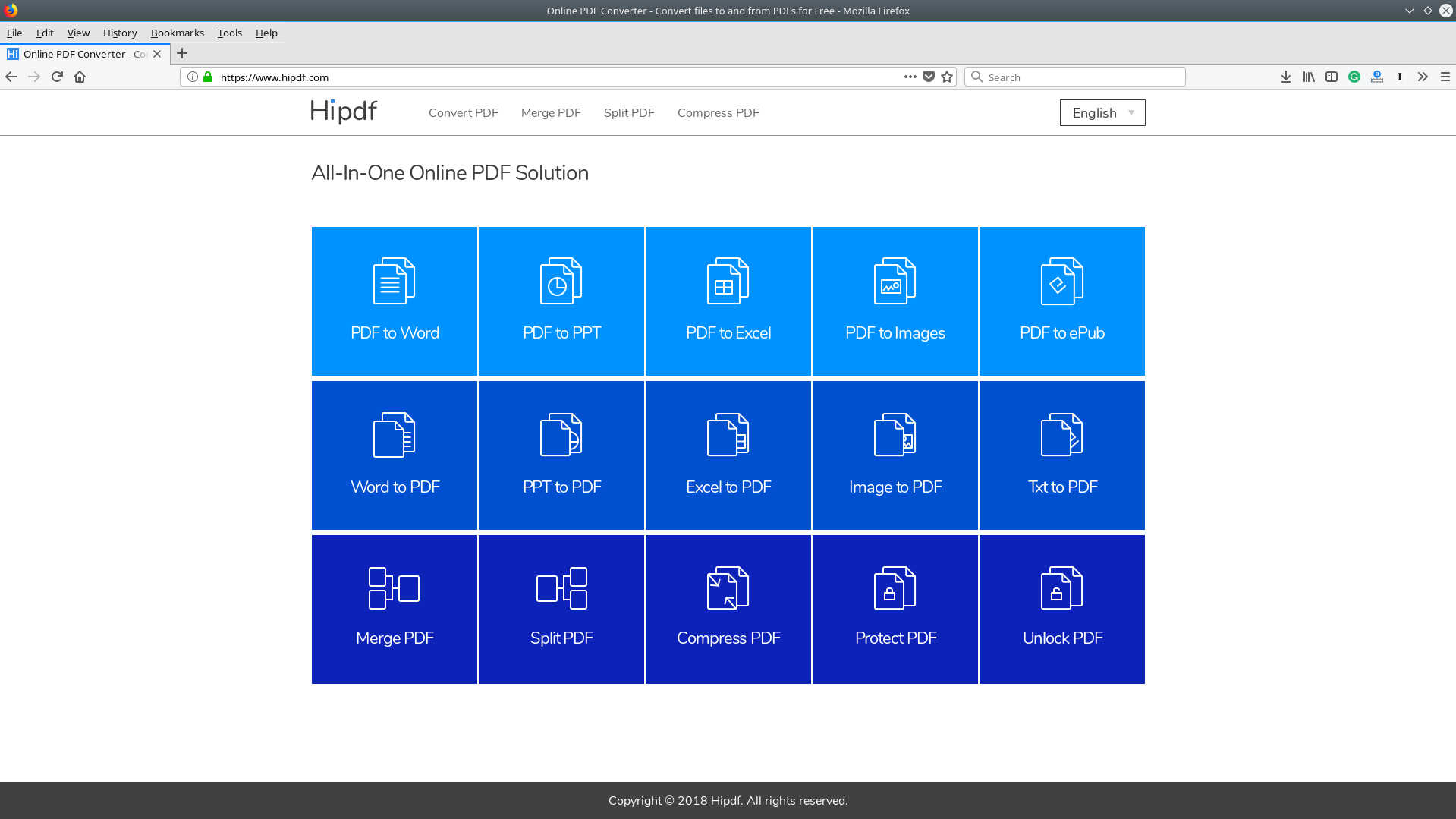The image size is (1456, 819).
Task: Open a new browser tab
Action: coord(182,54)
